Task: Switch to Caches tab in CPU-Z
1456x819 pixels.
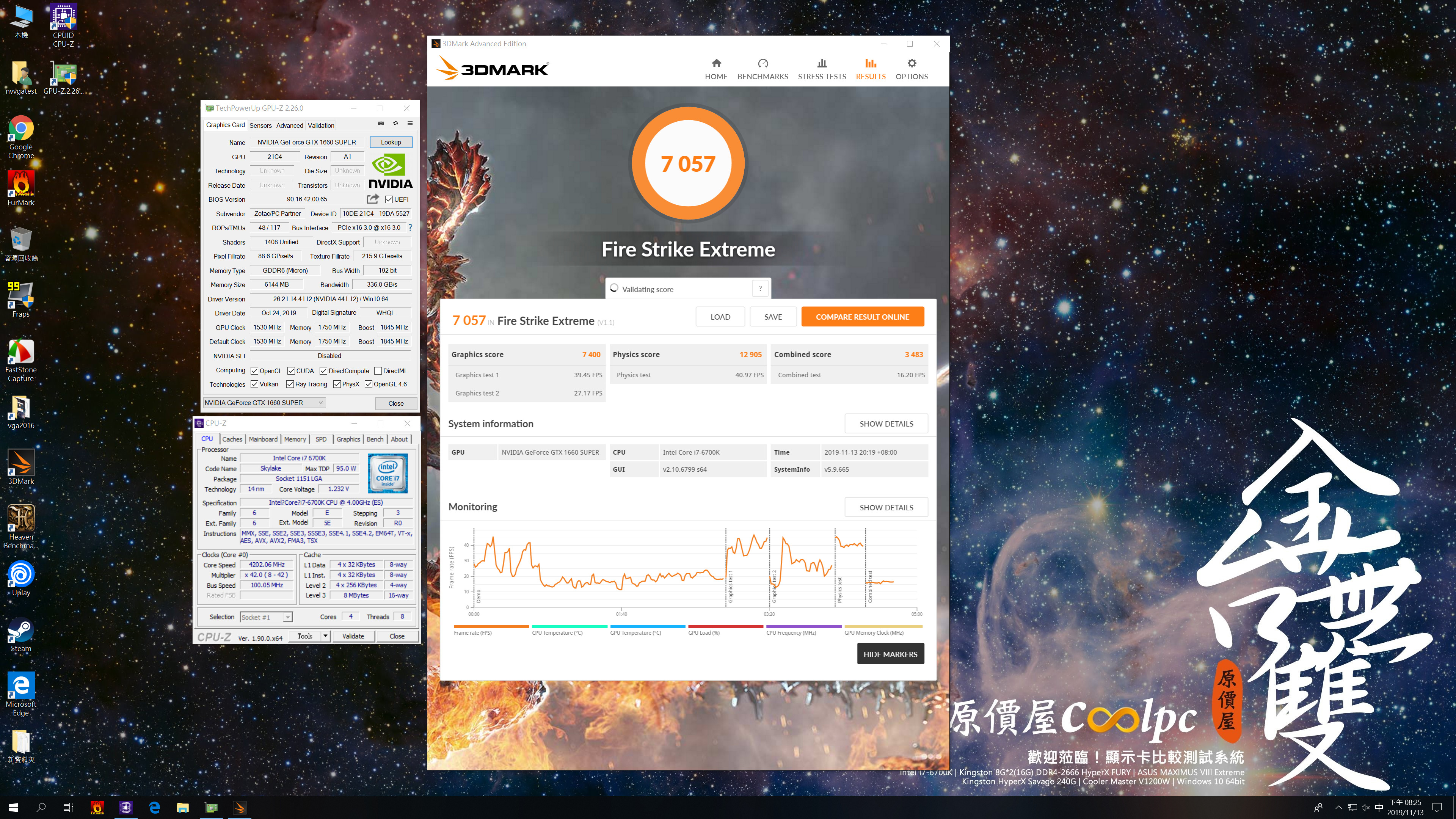Action: [232, 439]
